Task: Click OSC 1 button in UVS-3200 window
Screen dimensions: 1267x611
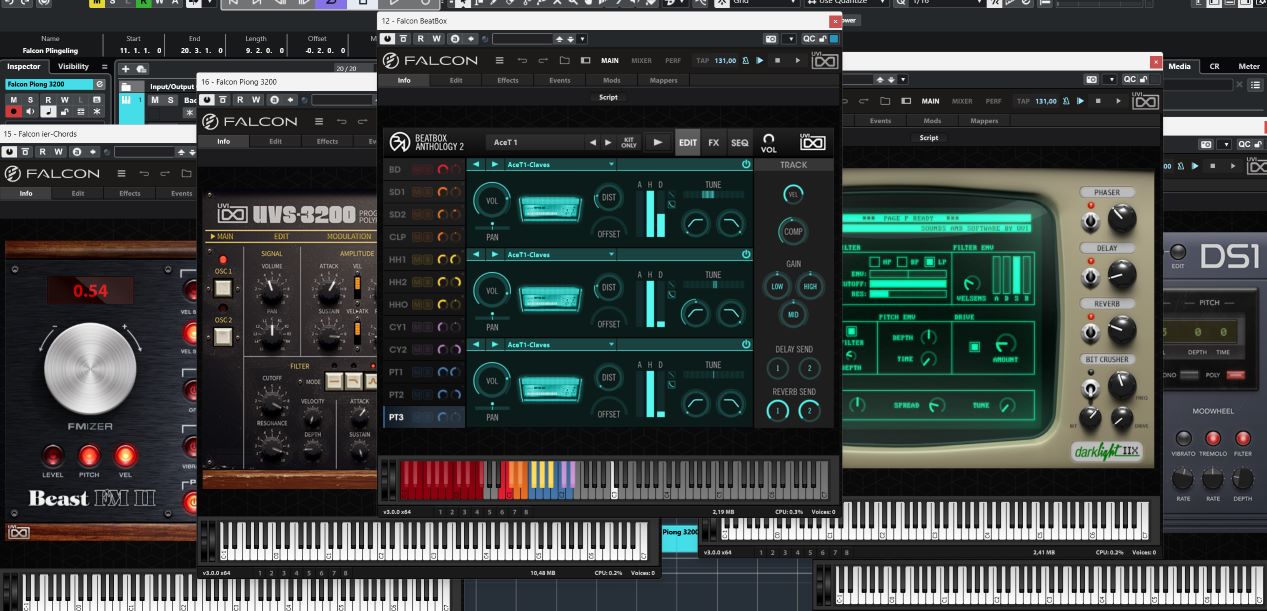Action: coord(223,290)
